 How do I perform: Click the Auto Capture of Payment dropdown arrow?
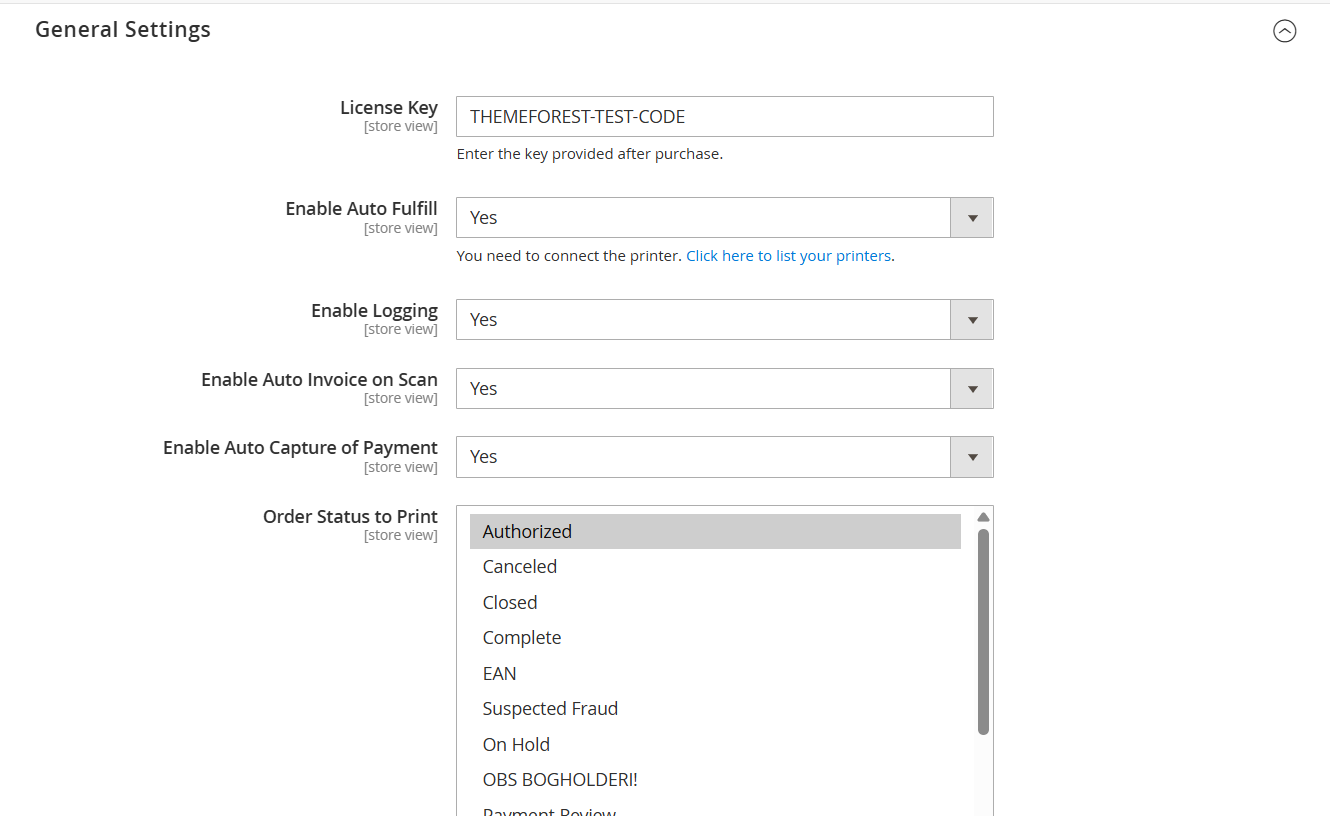[x=971, y=457]
